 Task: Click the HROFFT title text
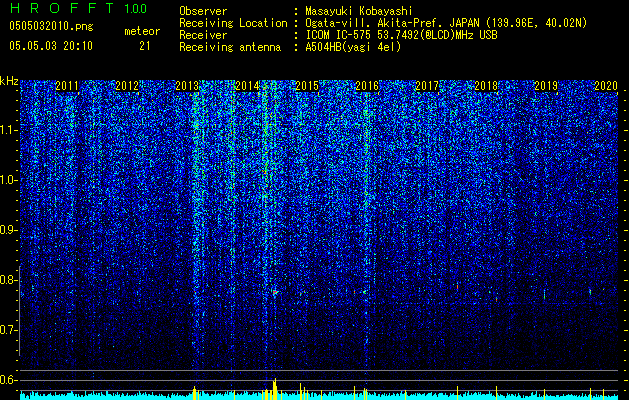[62, 8]
